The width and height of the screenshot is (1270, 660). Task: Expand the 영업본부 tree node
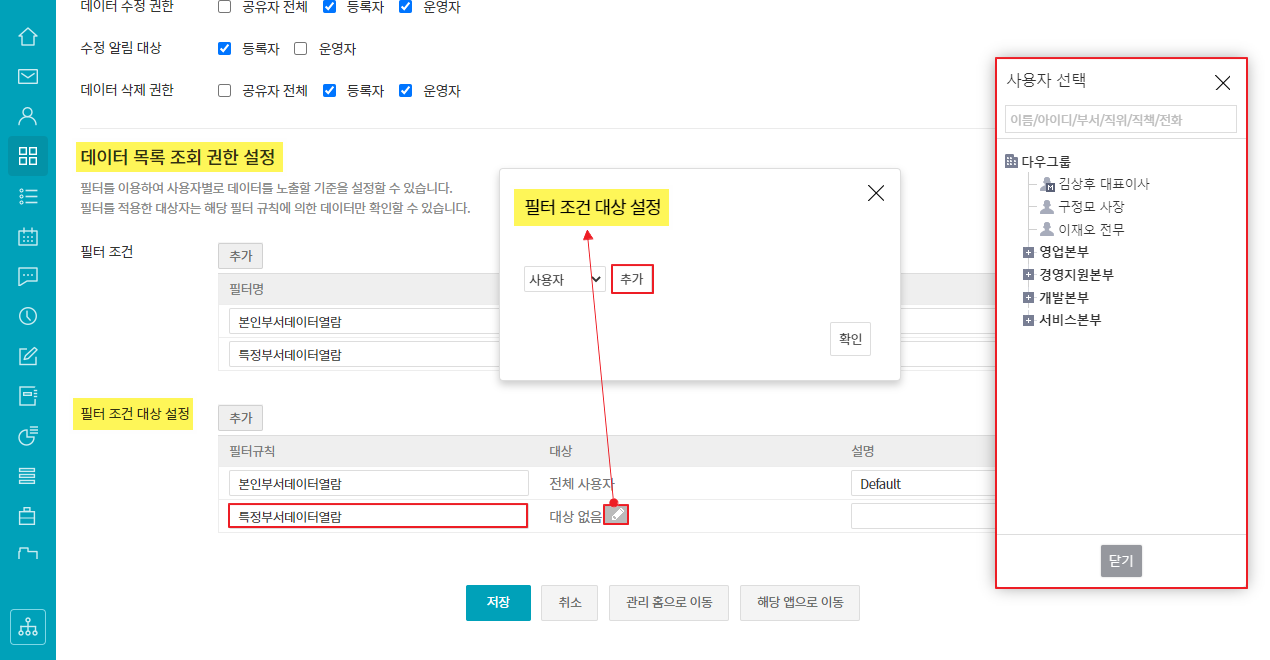pos(1028,252)
